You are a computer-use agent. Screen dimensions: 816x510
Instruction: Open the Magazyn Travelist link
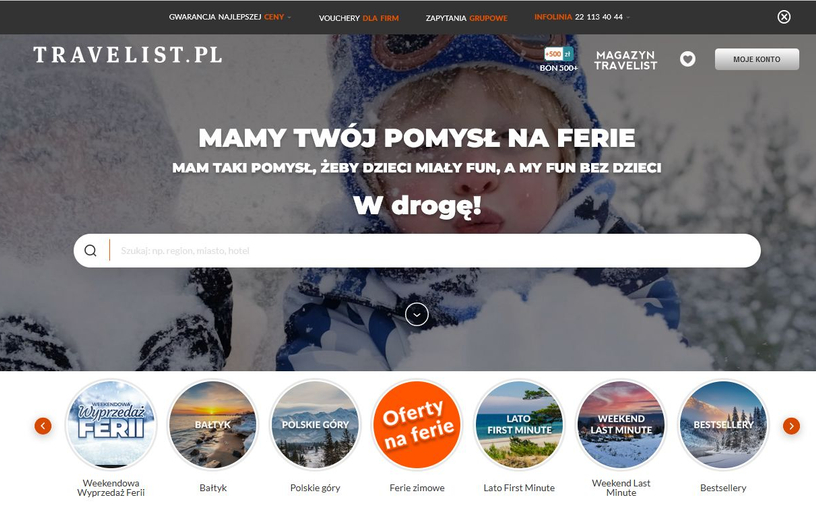pos(626,60)
